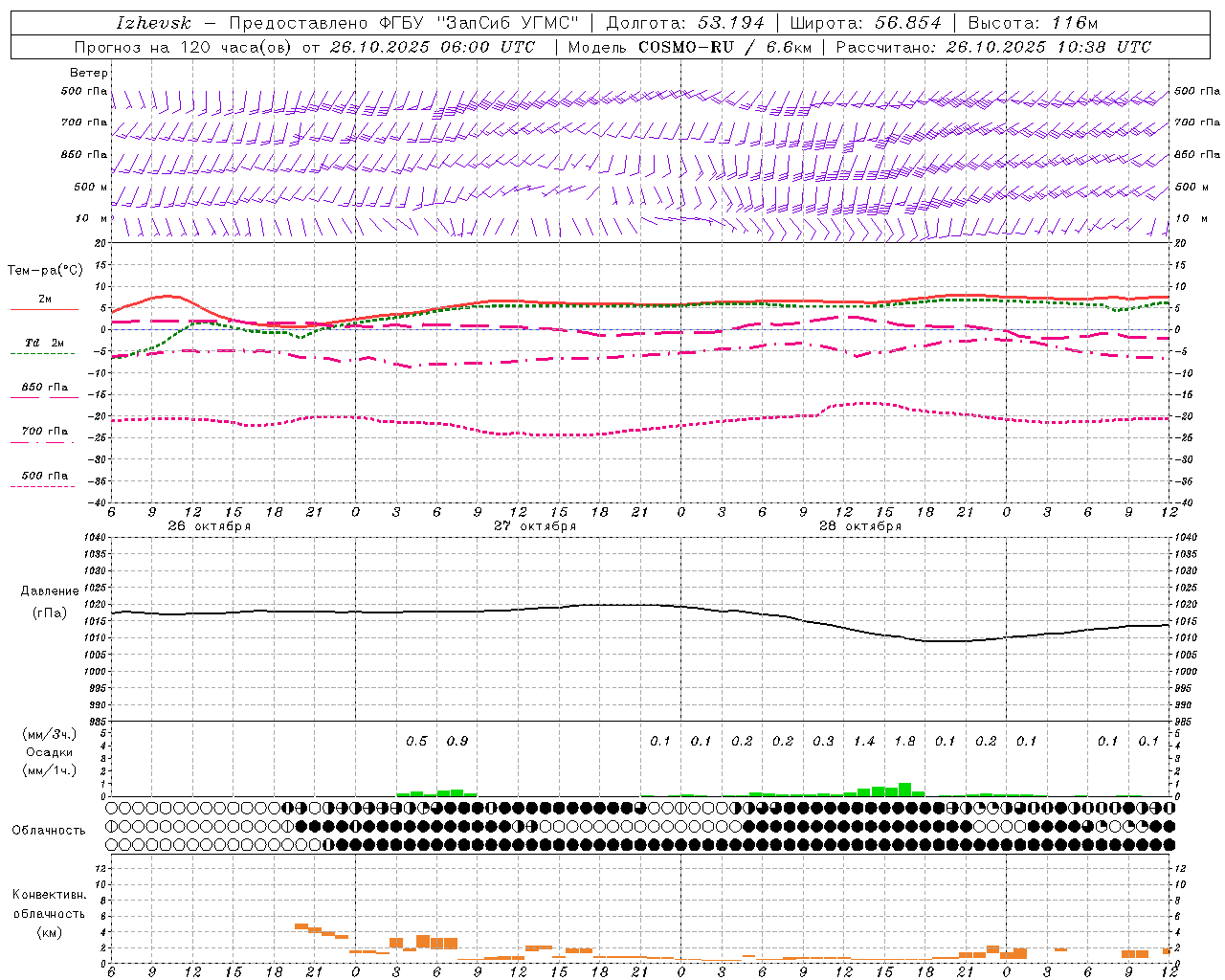1225x980 pixels.
Task: Click the (мм/3ч.) precipitation unit label
Action: [49, 734]
